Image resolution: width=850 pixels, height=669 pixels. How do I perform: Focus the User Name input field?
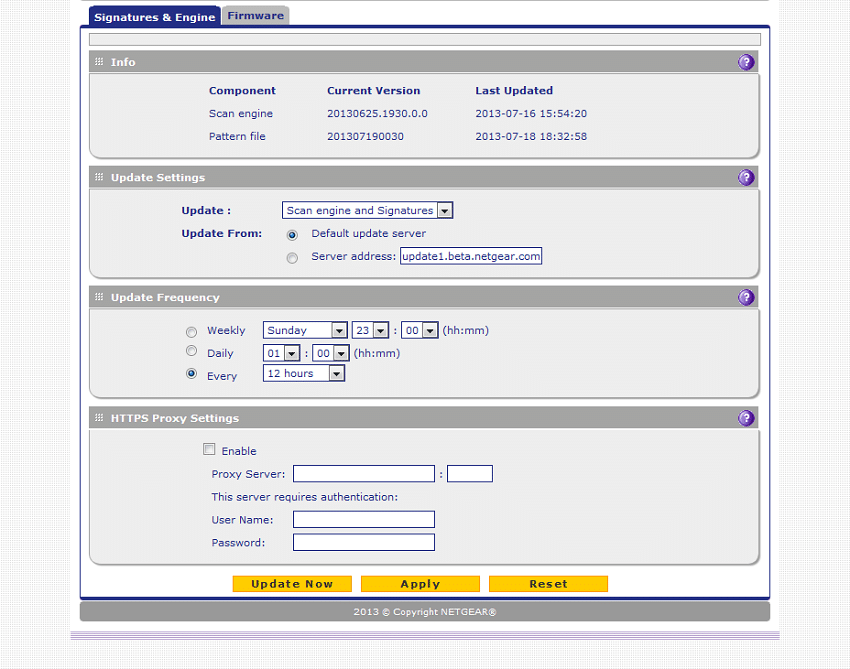click(364, 519)
